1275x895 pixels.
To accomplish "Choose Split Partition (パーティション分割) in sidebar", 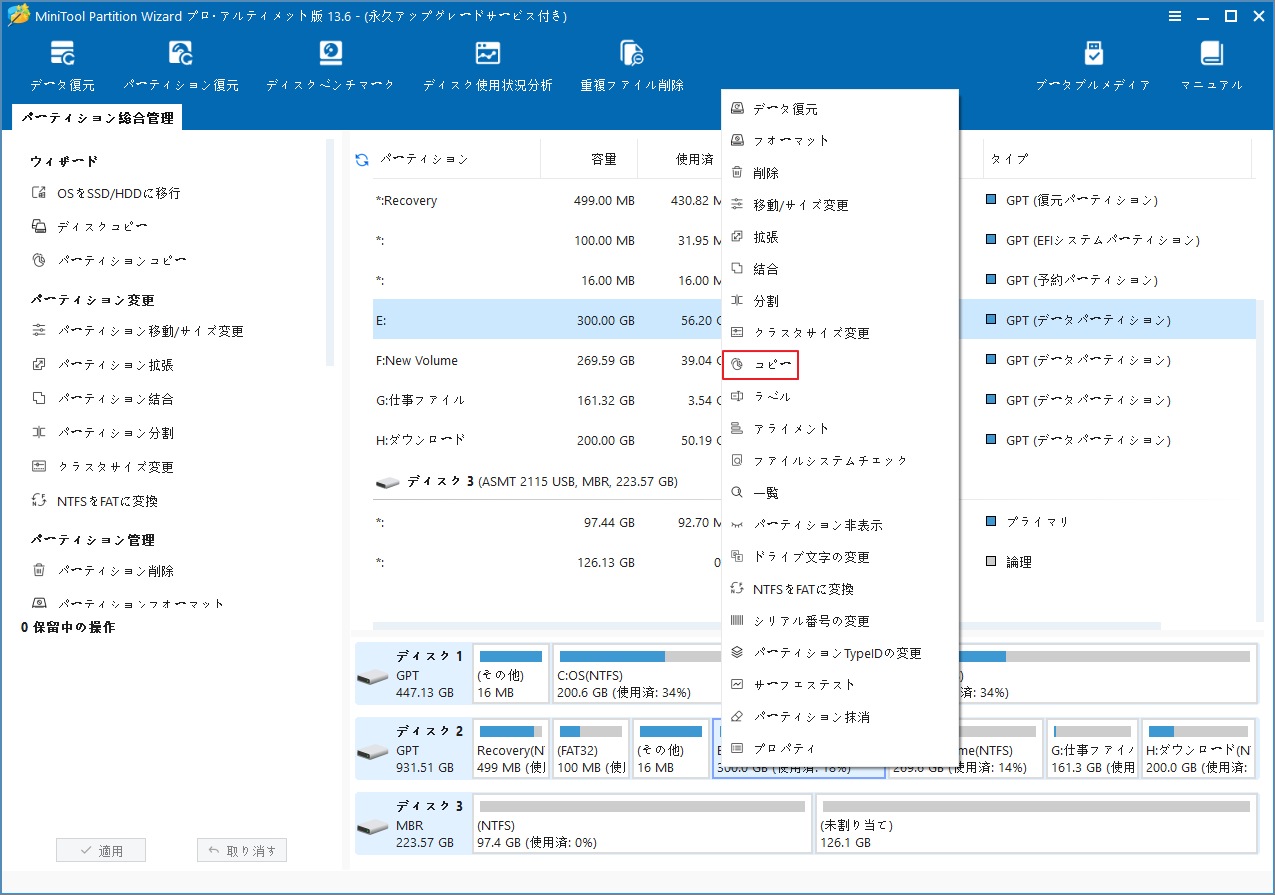I will [x=102, y=433].
